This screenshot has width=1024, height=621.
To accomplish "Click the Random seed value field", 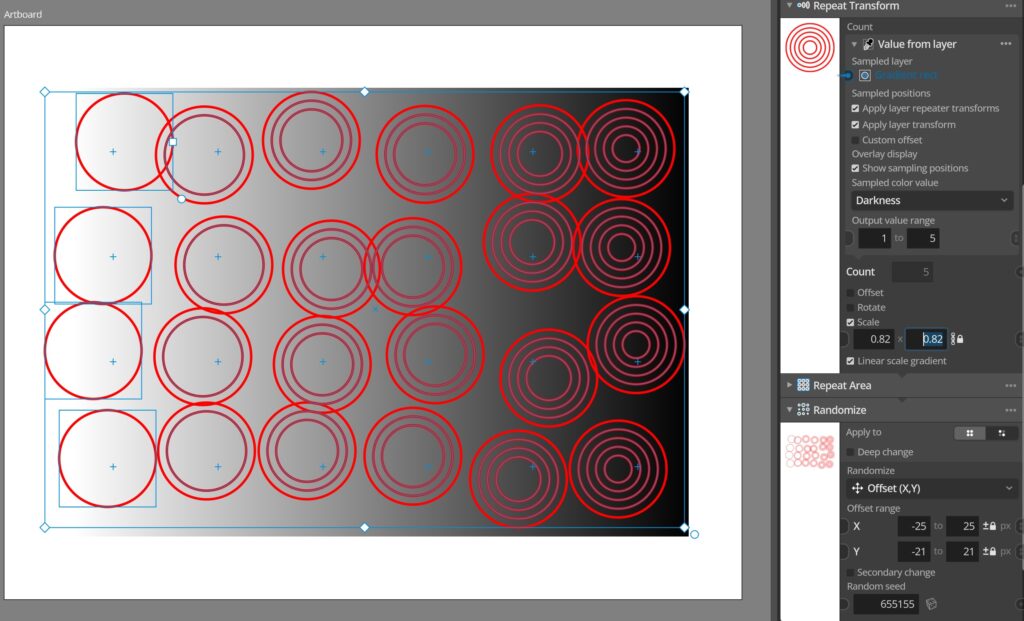I will pos(884,604).
